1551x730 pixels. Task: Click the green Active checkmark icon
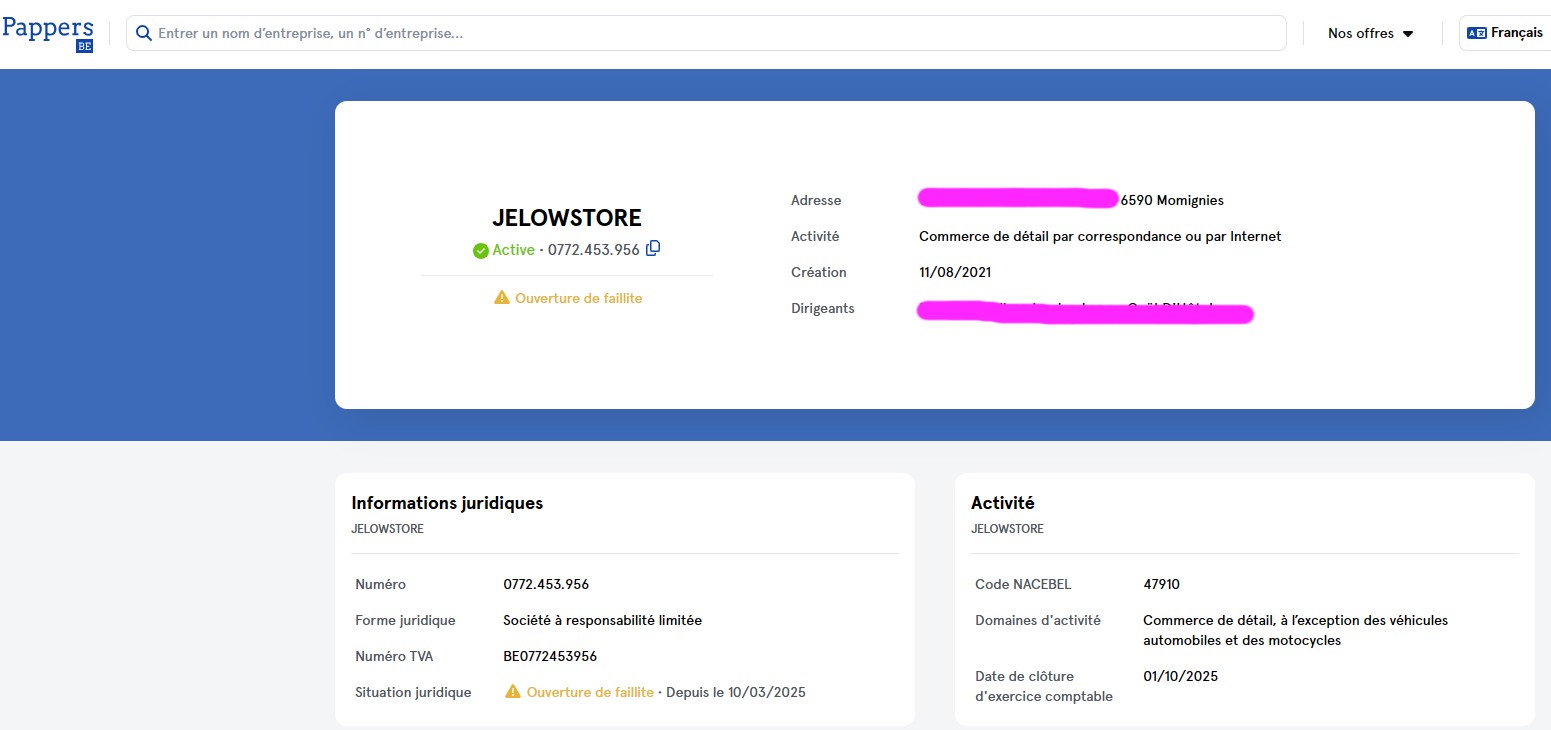480,251
